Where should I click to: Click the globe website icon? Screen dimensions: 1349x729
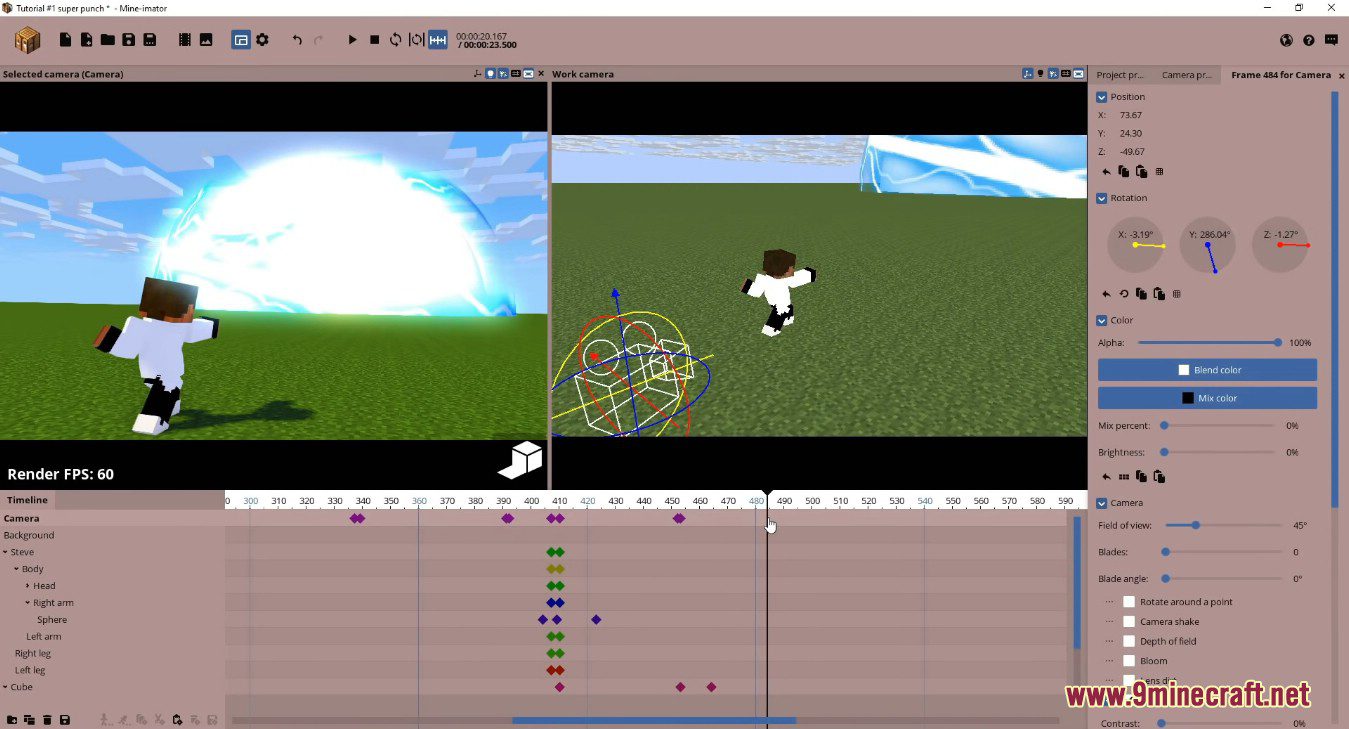(x=1287, y=40)
